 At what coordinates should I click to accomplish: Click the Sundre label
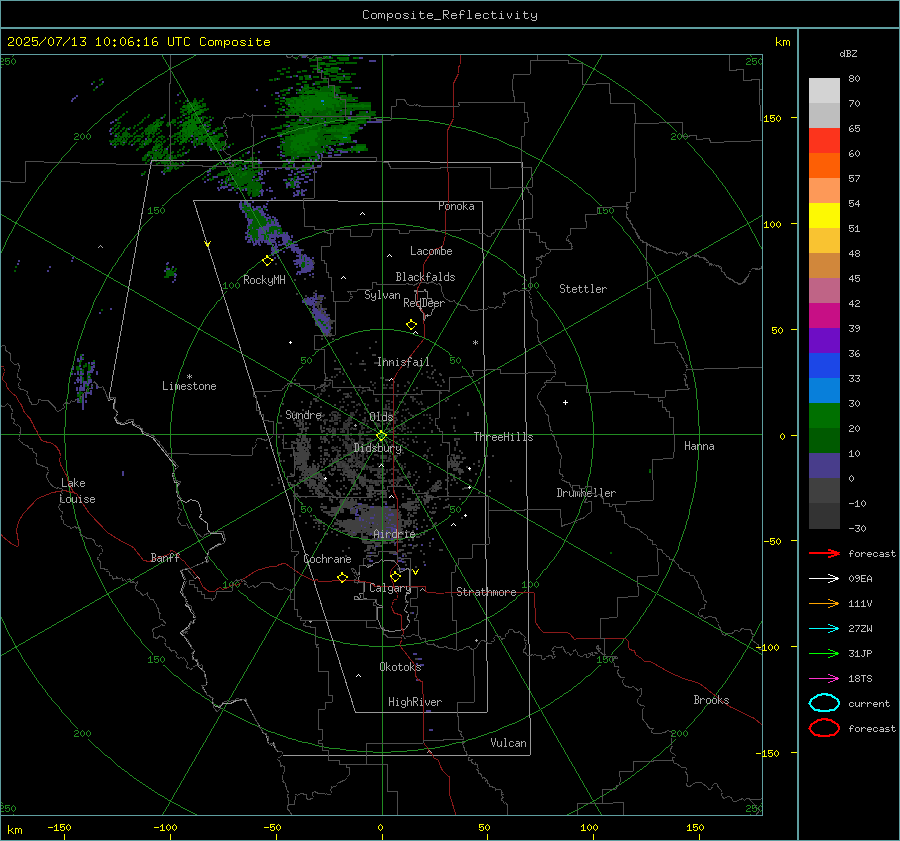pyautogui.click(x=304, y=415)
